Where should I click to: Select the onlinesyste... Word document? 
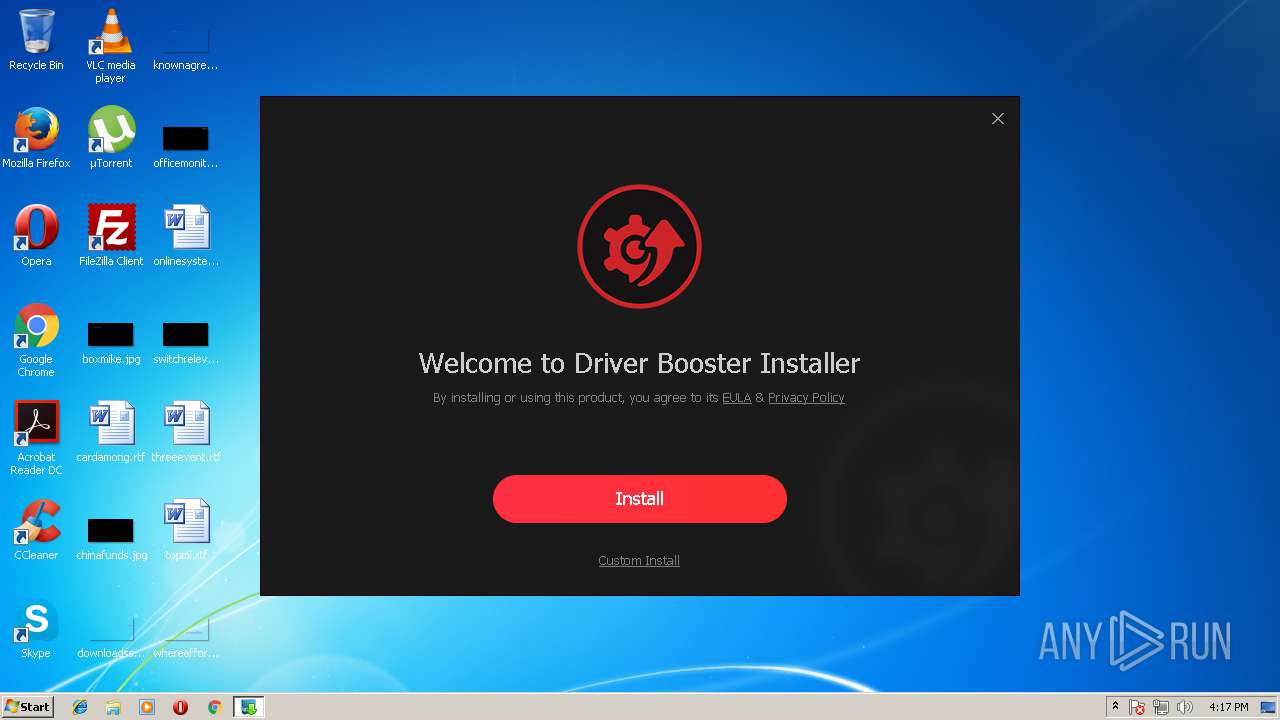click(x=186, y=236)
